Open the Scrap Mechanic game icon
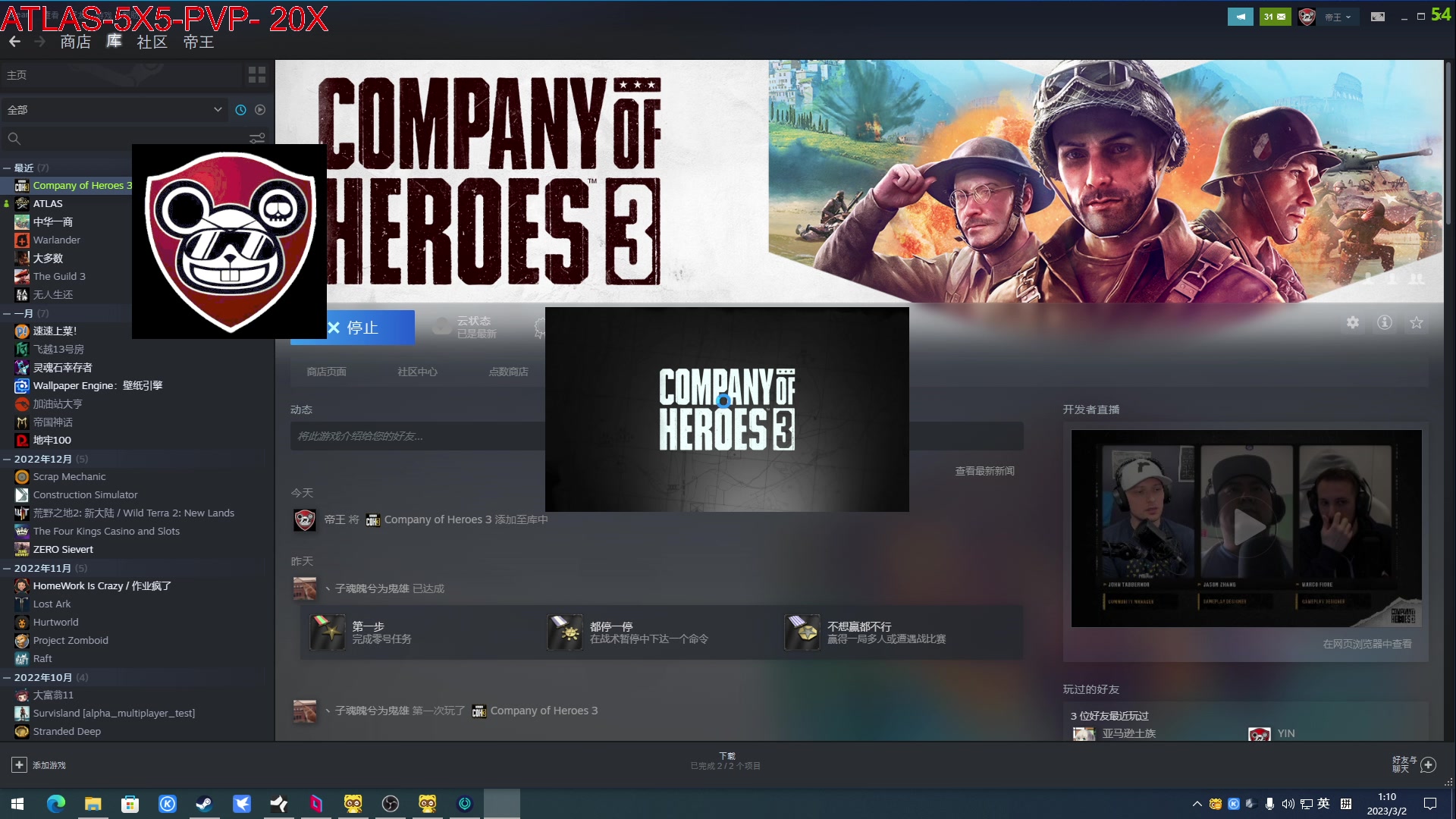Viewport: 1456px width, 819px height. click(22, 477)
